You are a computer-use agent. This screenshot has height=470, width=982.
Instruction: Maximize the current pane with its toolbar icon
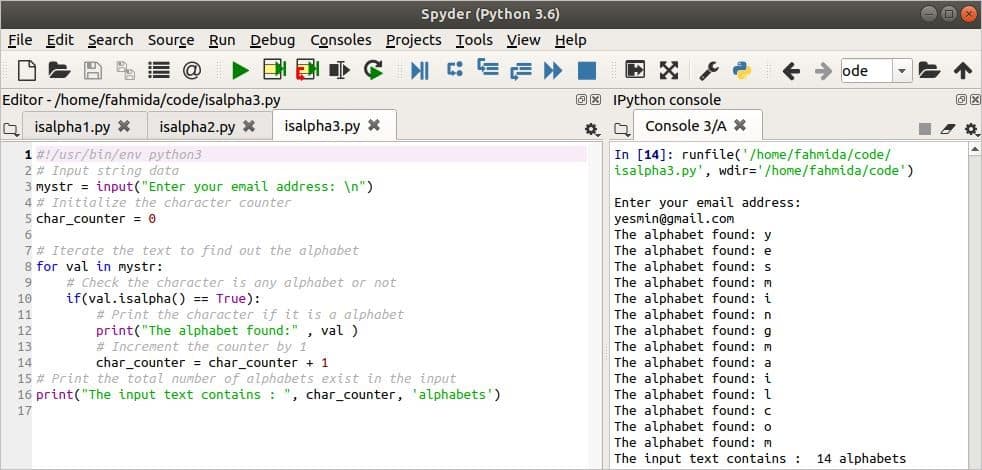(x=635, y=70)
